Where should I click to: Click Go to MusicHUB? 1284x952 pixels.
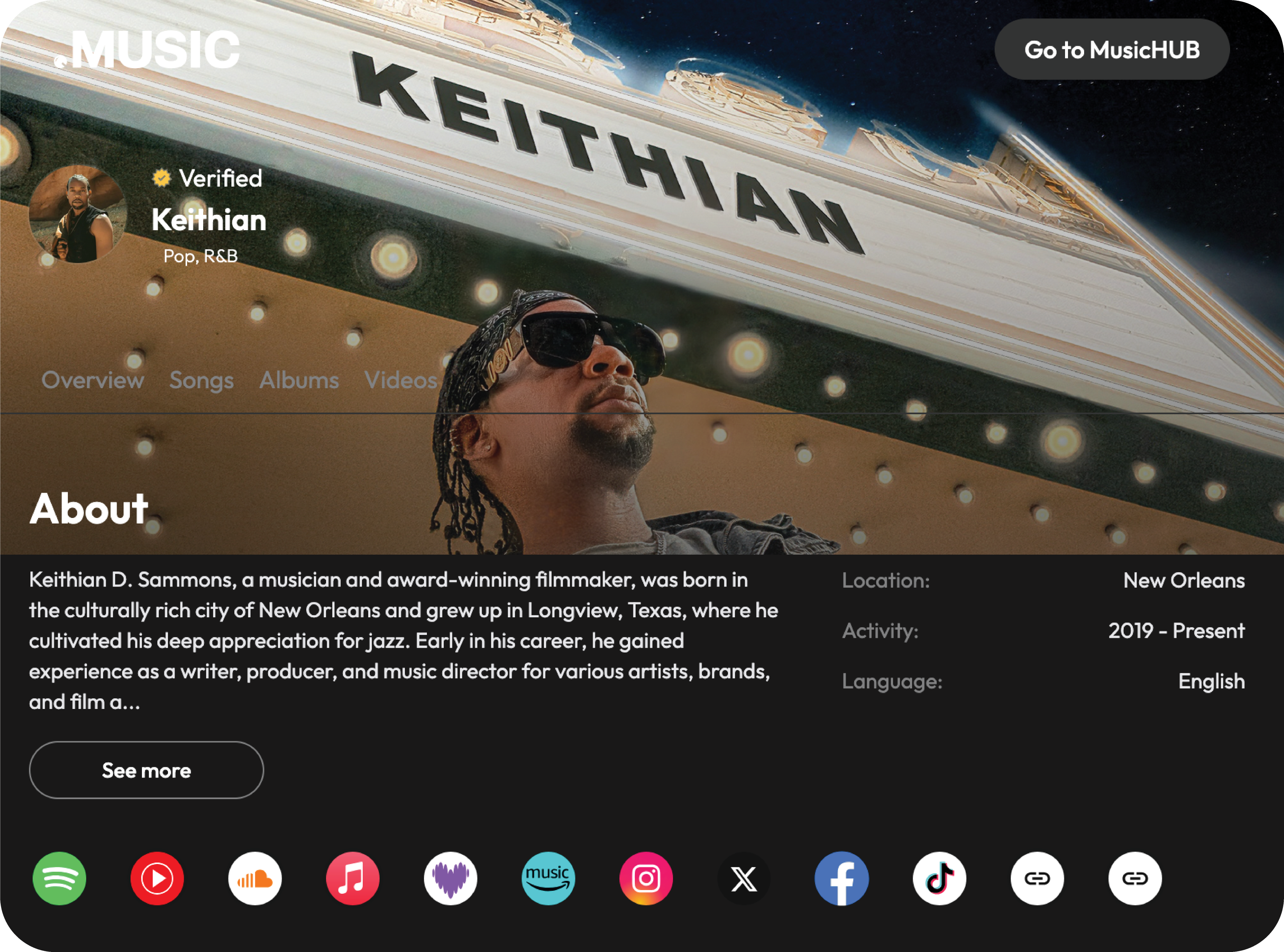[1112, 49]
